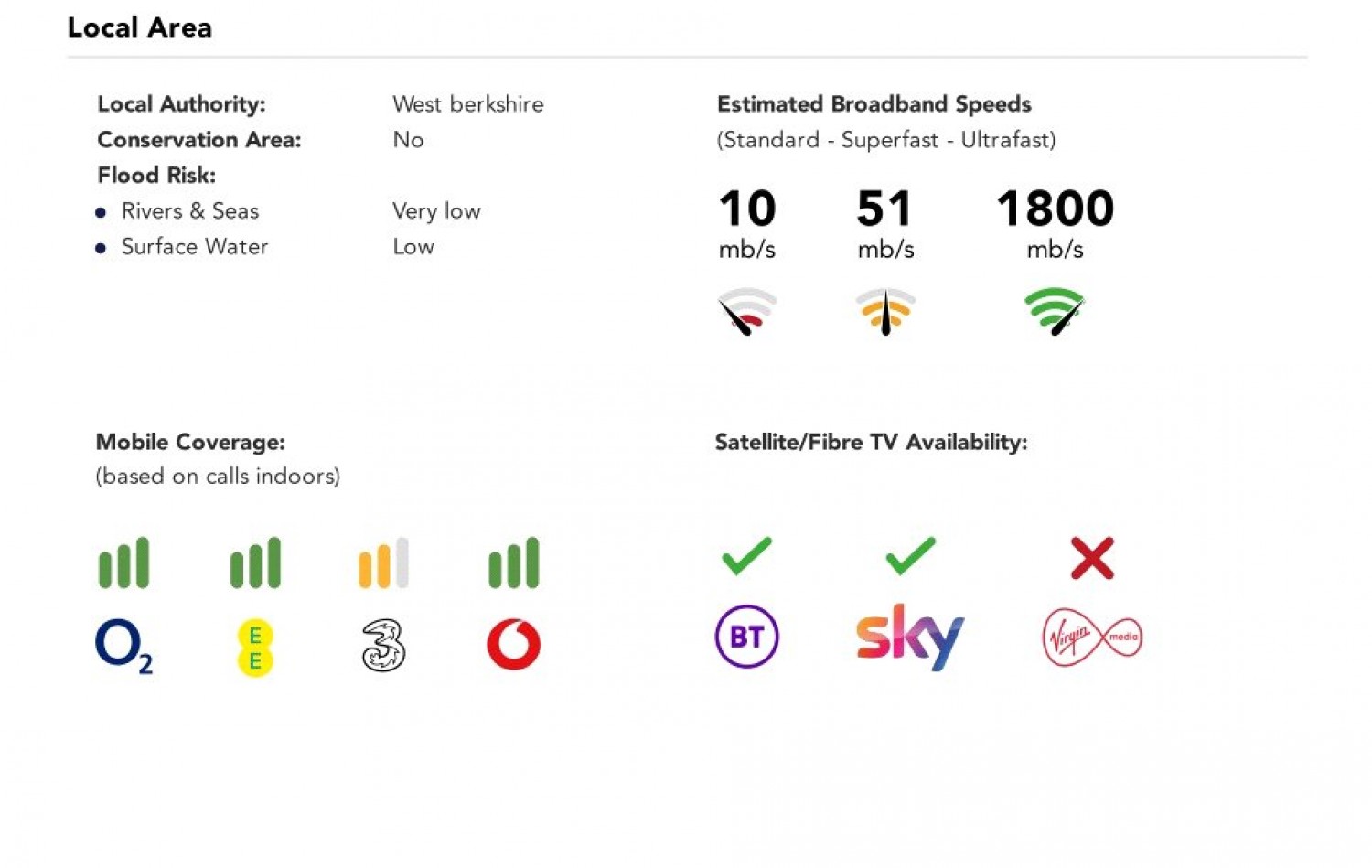Click the EE network logo
This screenshot has width=1372, height=868.
255,648
